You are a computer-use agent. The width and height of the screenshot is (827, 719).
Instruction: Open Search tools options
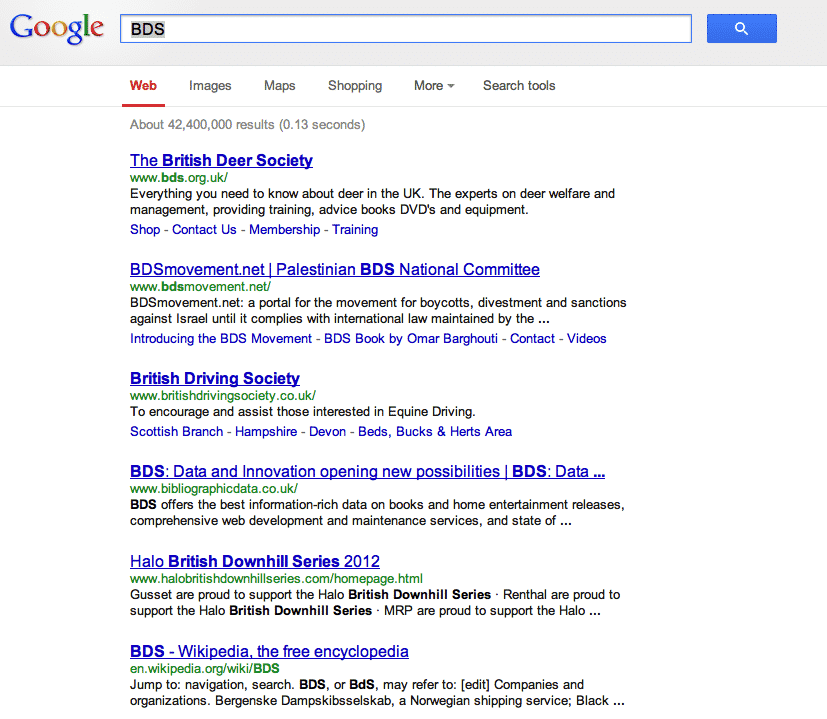pyautogui.click(x=519, y=85)
